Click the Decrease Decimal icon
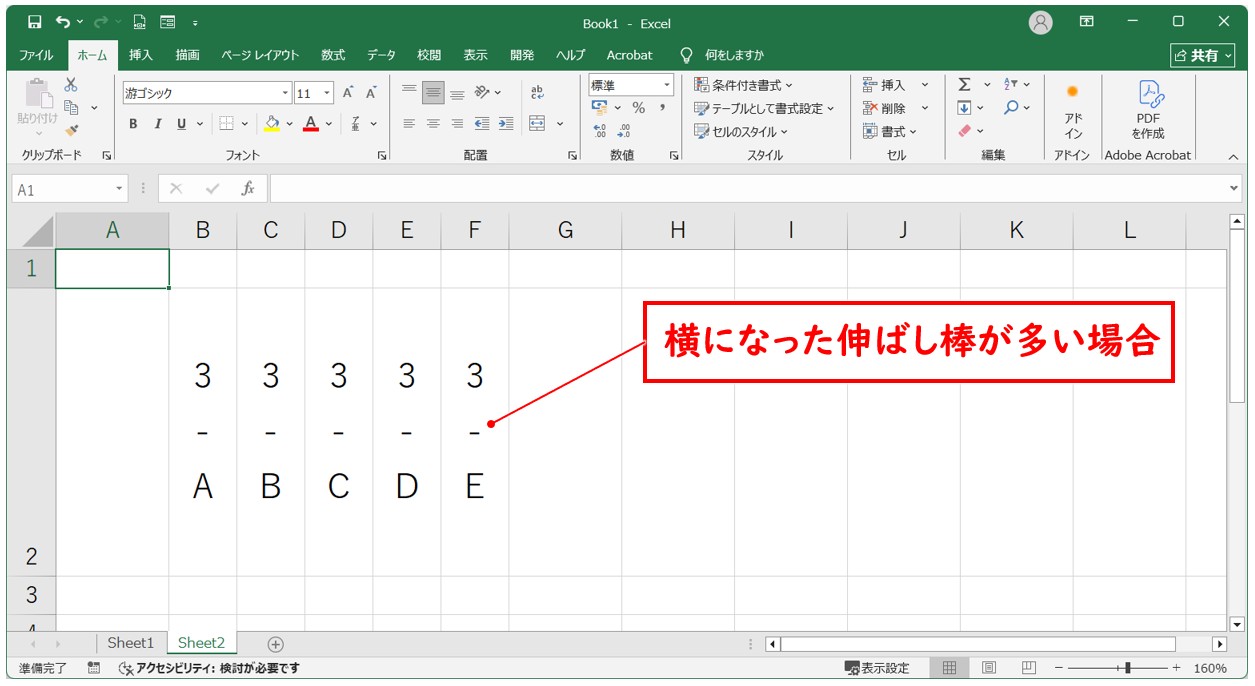The height and width of the screenshot is (686, 1255). pyautogui.click(x=624, y=131)
